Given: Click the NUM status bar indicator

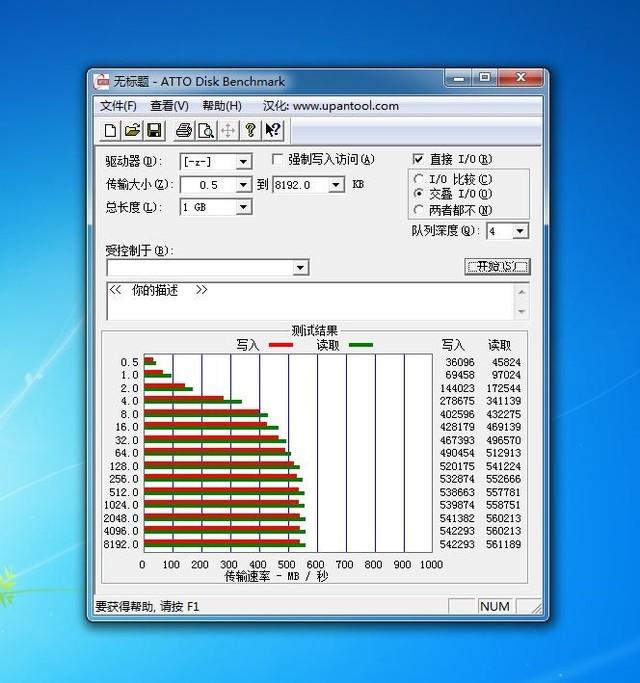Looking at the screenshot, I should click(x=494, y=606).
